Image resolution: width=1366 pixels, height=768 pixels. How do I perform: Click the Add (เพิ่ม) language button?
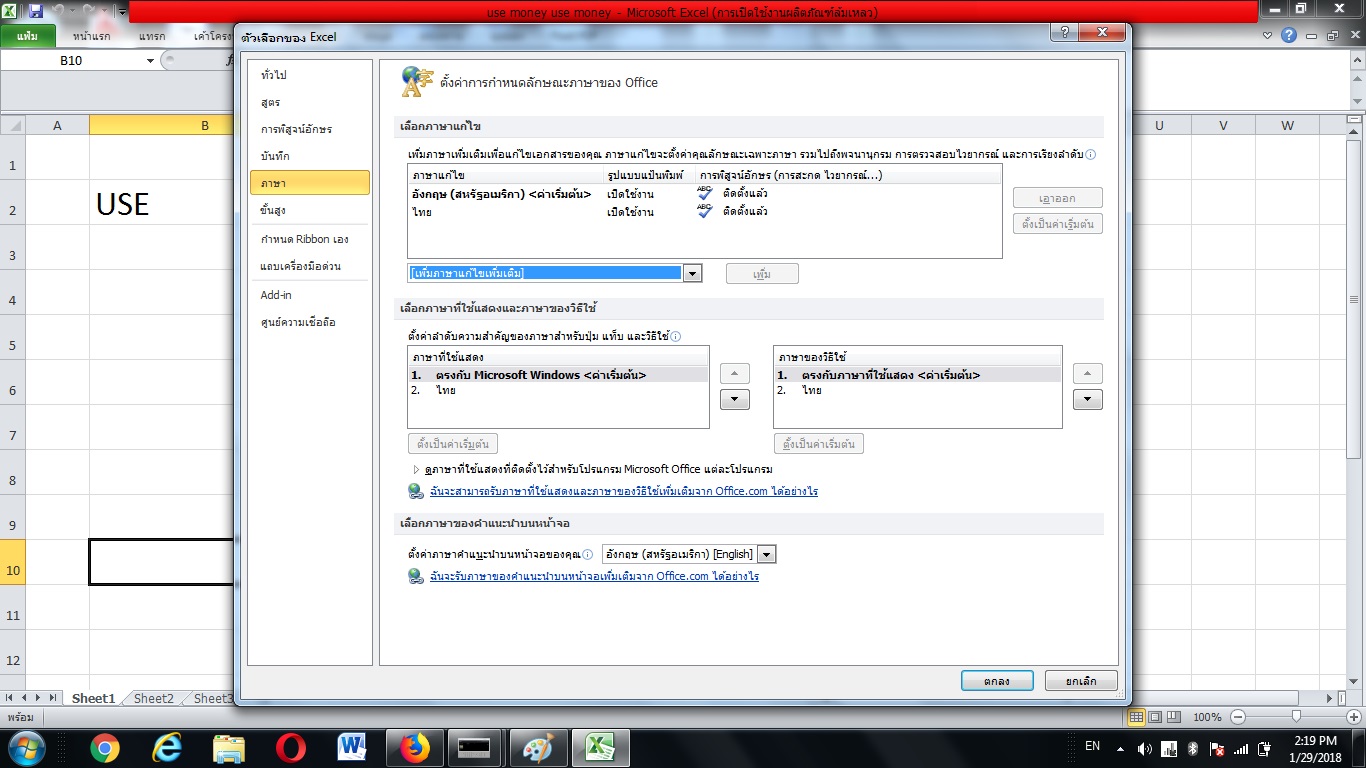point(762,274)
